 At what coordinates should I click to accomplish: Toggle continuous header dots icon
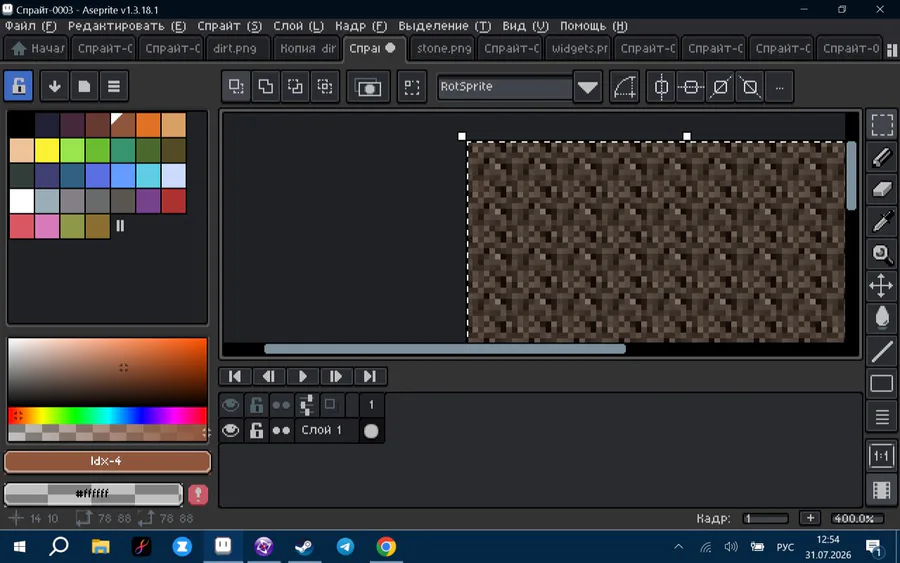[281, 405]
